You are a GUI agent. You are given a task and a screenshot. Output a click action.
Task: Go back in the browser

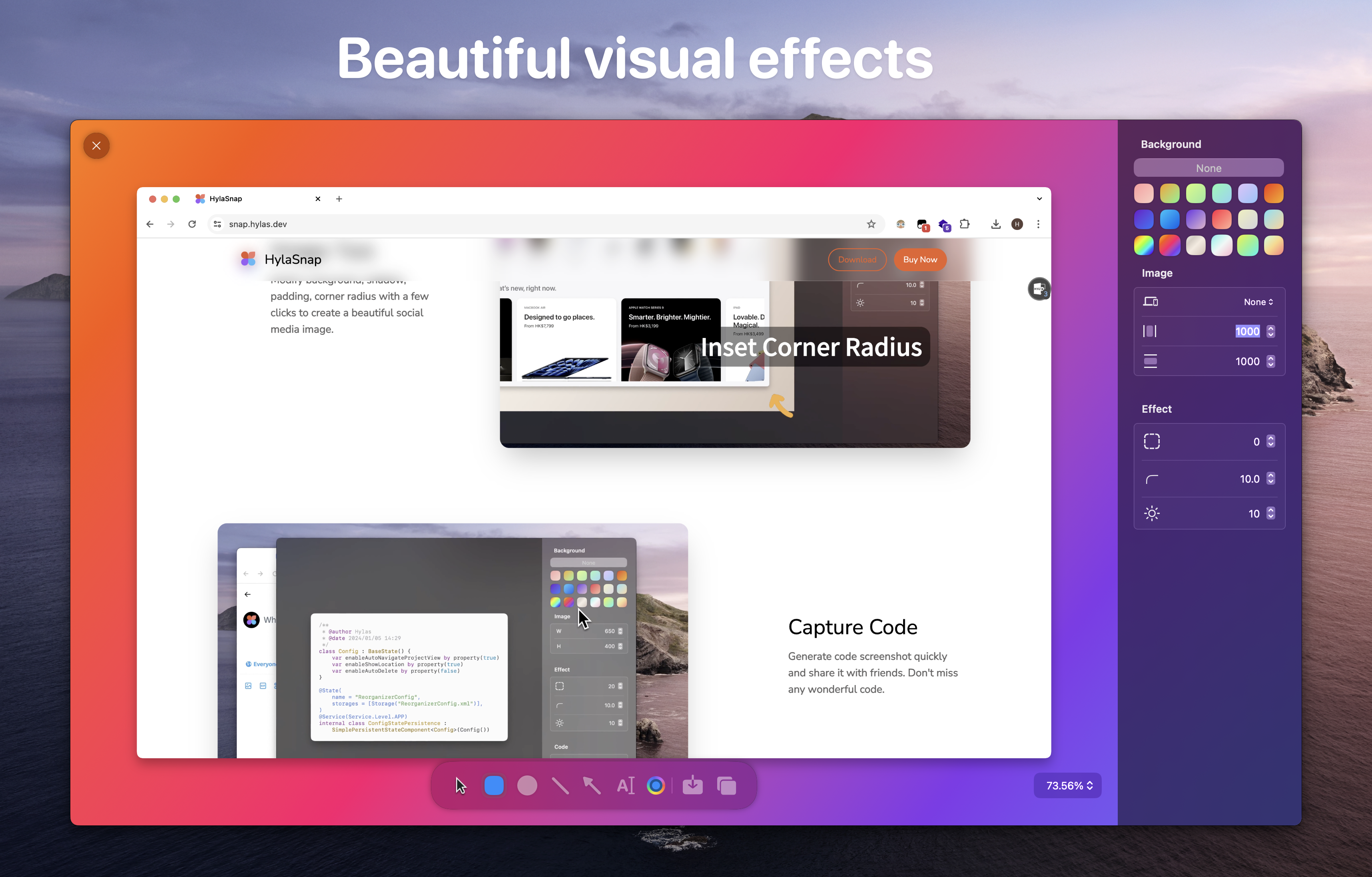150,224
